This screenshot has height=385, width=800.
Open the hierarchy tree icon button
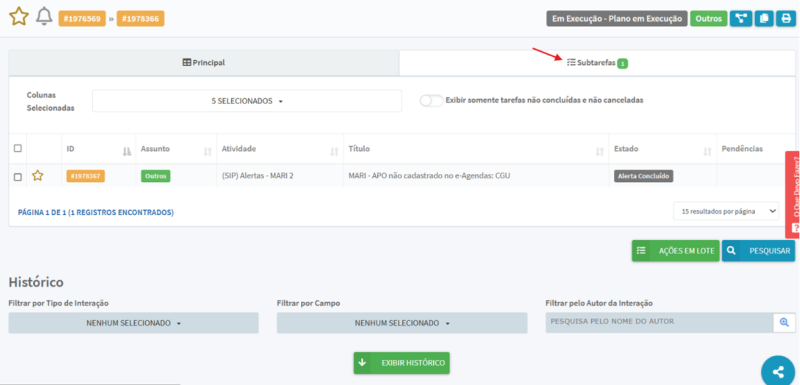pyautogui.click(x=741, y=19)
